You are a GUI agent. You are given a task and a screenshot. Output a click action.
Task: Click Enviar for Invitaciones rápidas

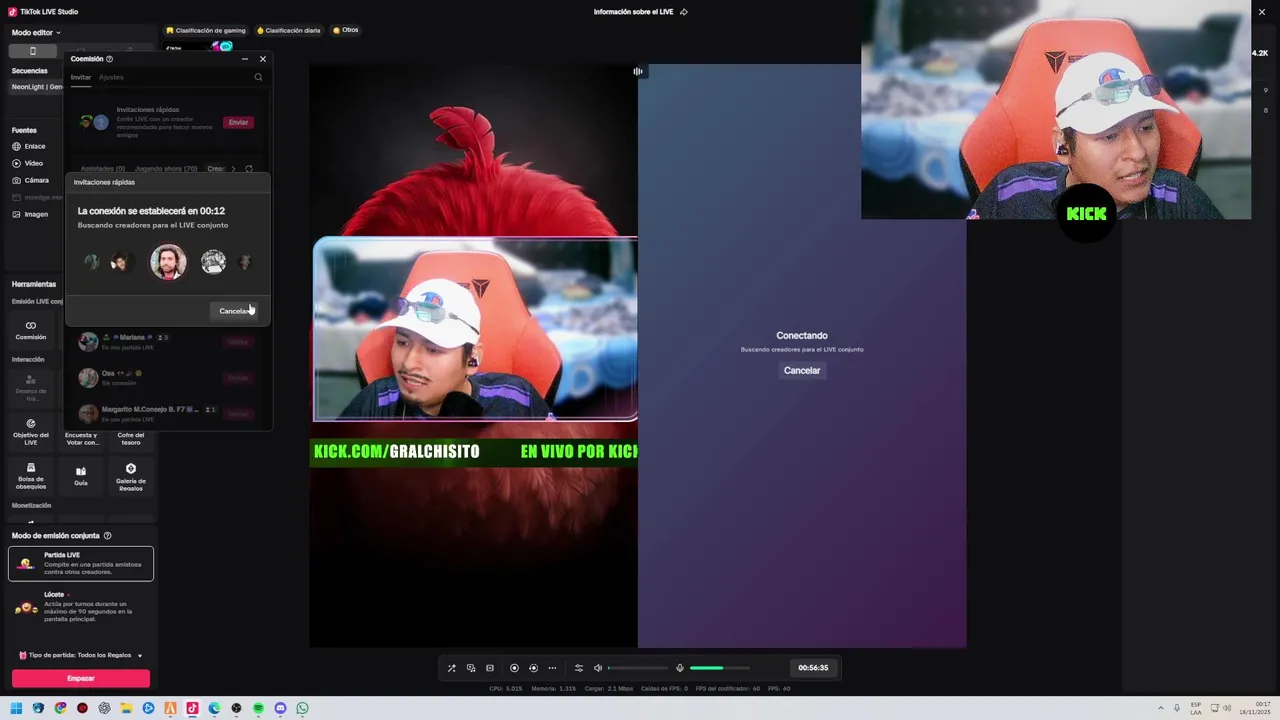point(238,122)
